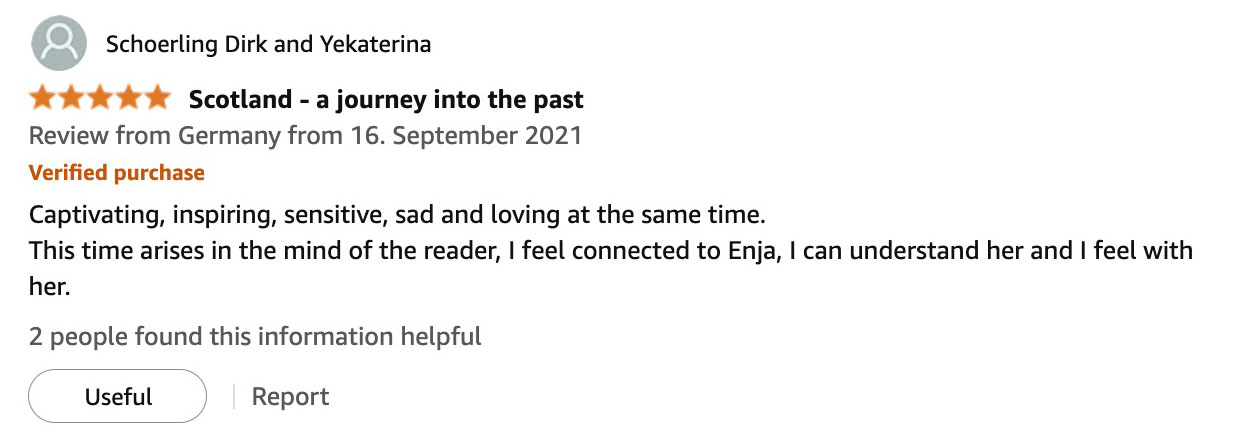The height and width of the screenshot is (440, 1233).
Task: Open Schoerling Dirk and Yekaterina's profile
Action: pyautogui.click(x=268, y=44)
